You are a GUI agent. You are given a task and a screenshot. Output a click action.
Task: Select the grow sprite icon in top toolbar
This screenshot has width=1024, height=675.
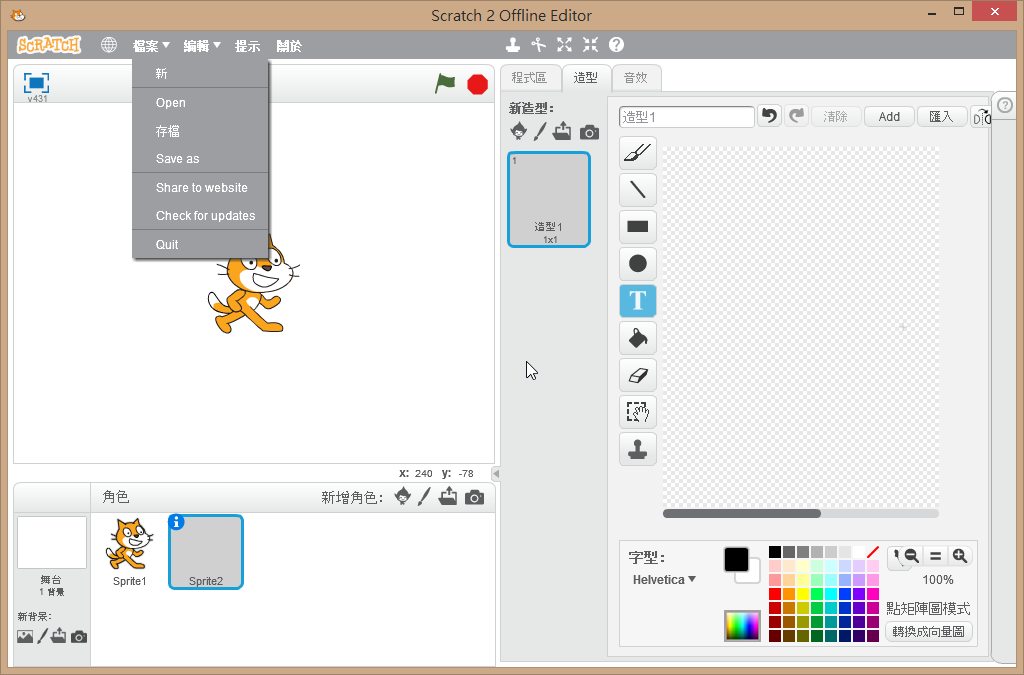point(564,44)
